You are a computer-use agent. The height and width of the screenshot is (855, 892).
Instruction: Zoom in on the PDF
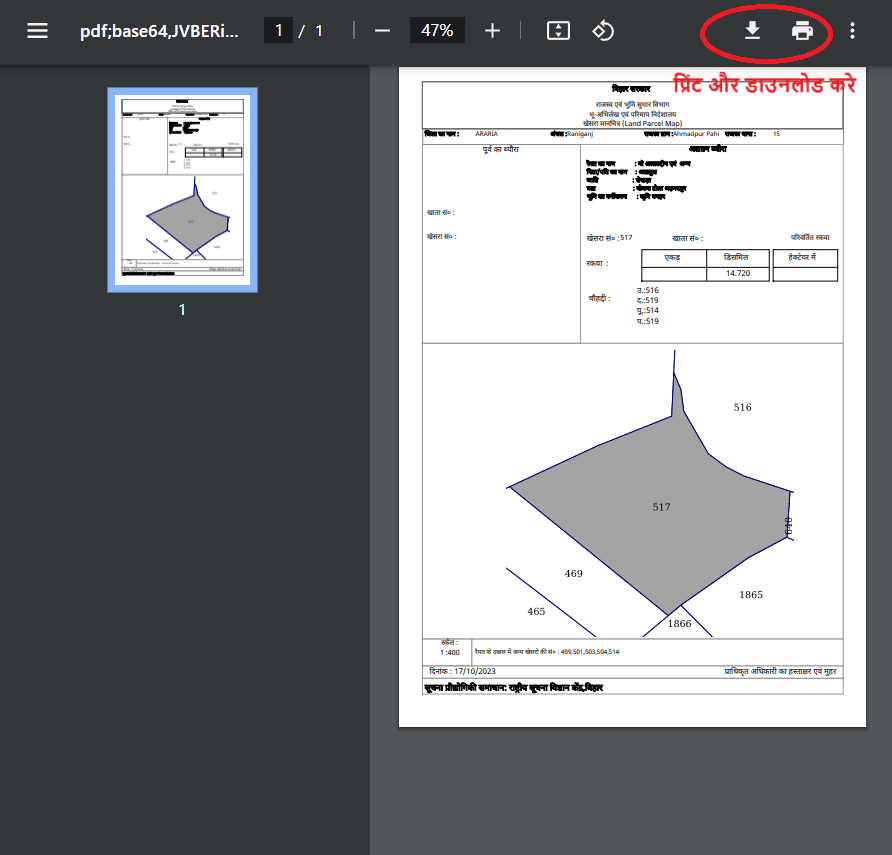pyautogui.click(x=492, y=30)
